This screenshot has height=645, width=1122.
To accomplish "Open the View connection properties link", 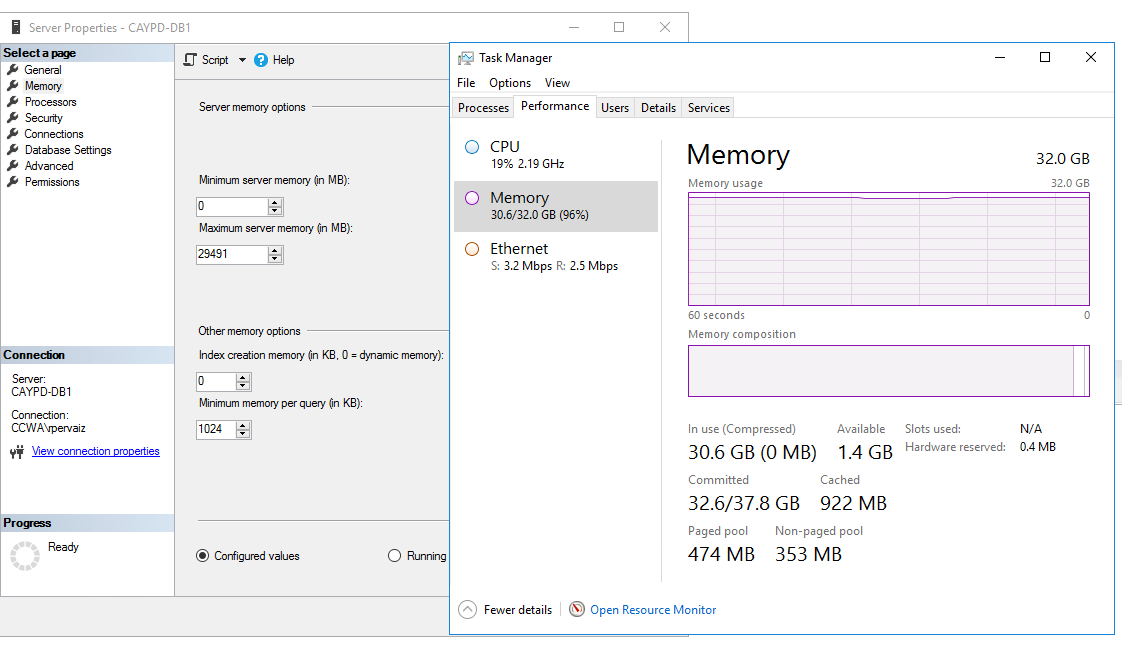I will (x=95, y=452).
